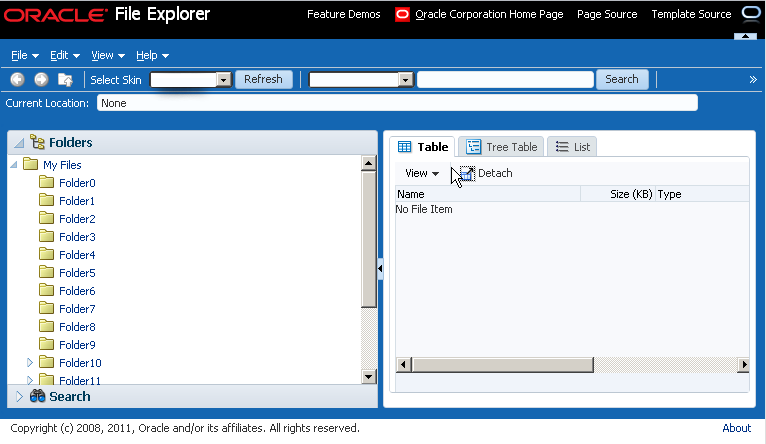Click the Refresh button
The height and width of the screenshot is (444, 766).
click(263, 79)
